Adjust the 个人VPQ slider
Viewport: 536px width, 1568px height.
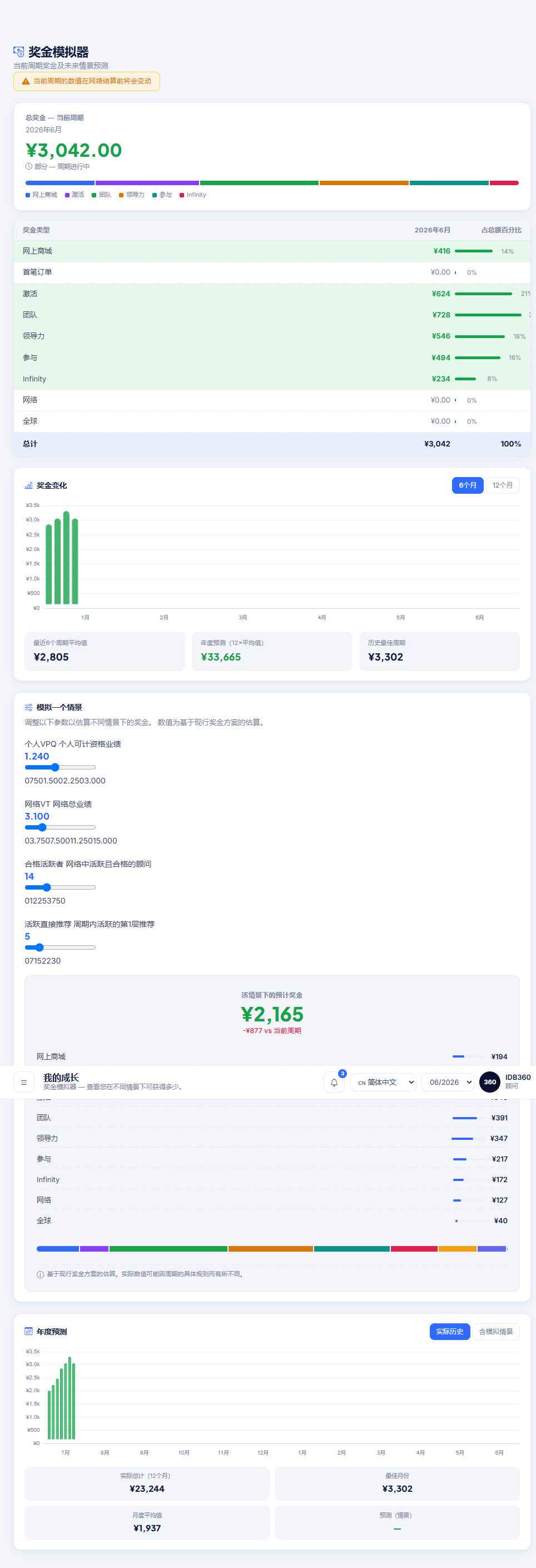coord(60,767)
